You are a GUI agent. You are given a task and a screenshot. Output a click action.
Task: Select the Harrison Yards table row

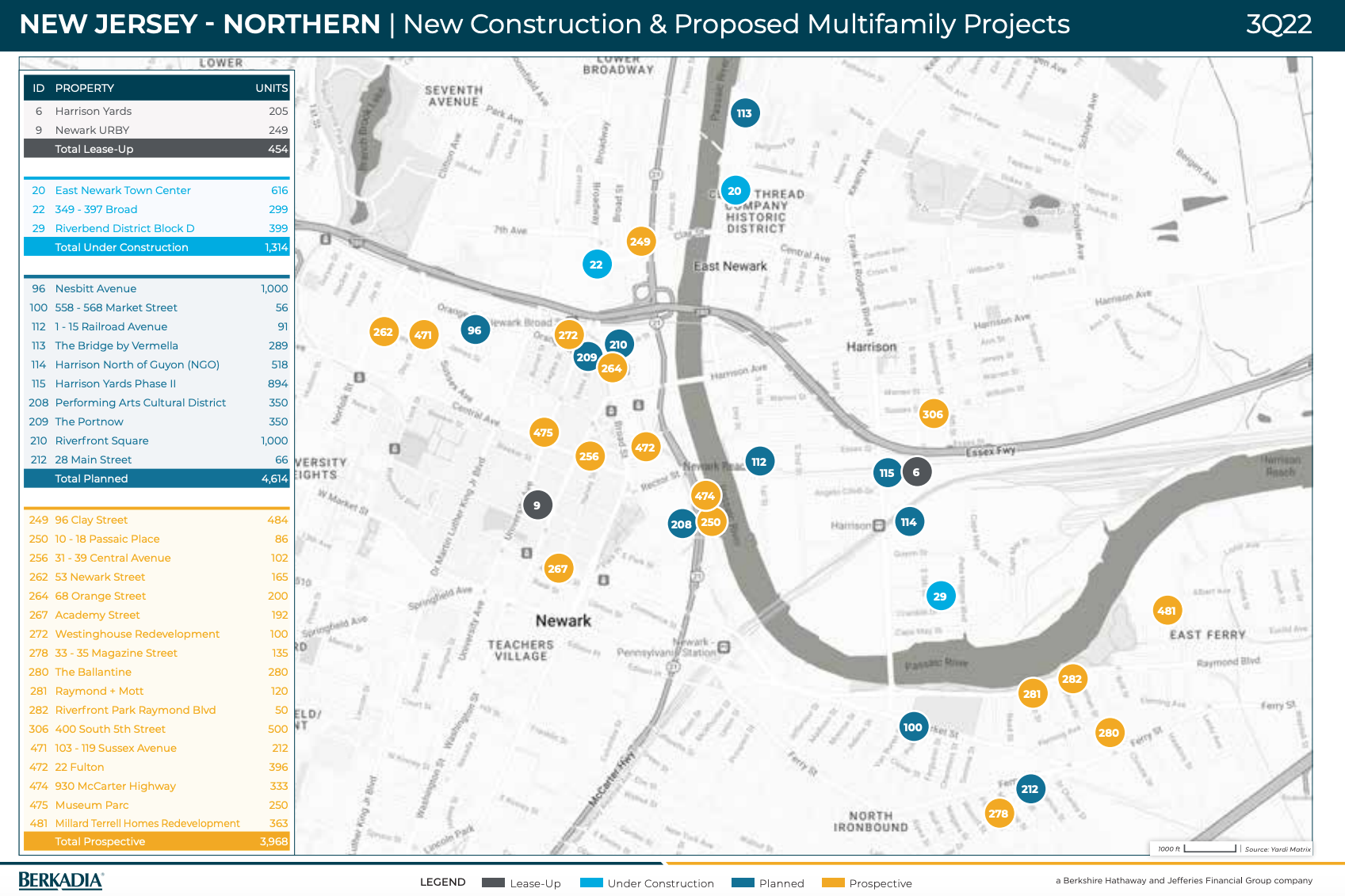[x=157, y=111]
